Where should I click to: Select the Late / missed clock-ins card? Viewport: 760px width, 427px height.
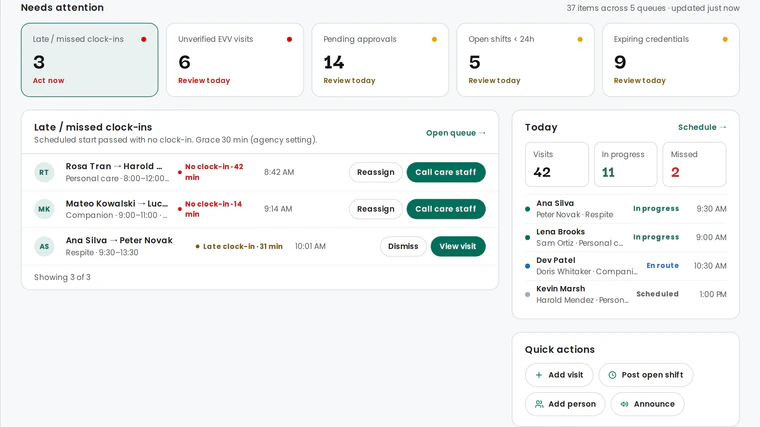click(x=90, y=60)
